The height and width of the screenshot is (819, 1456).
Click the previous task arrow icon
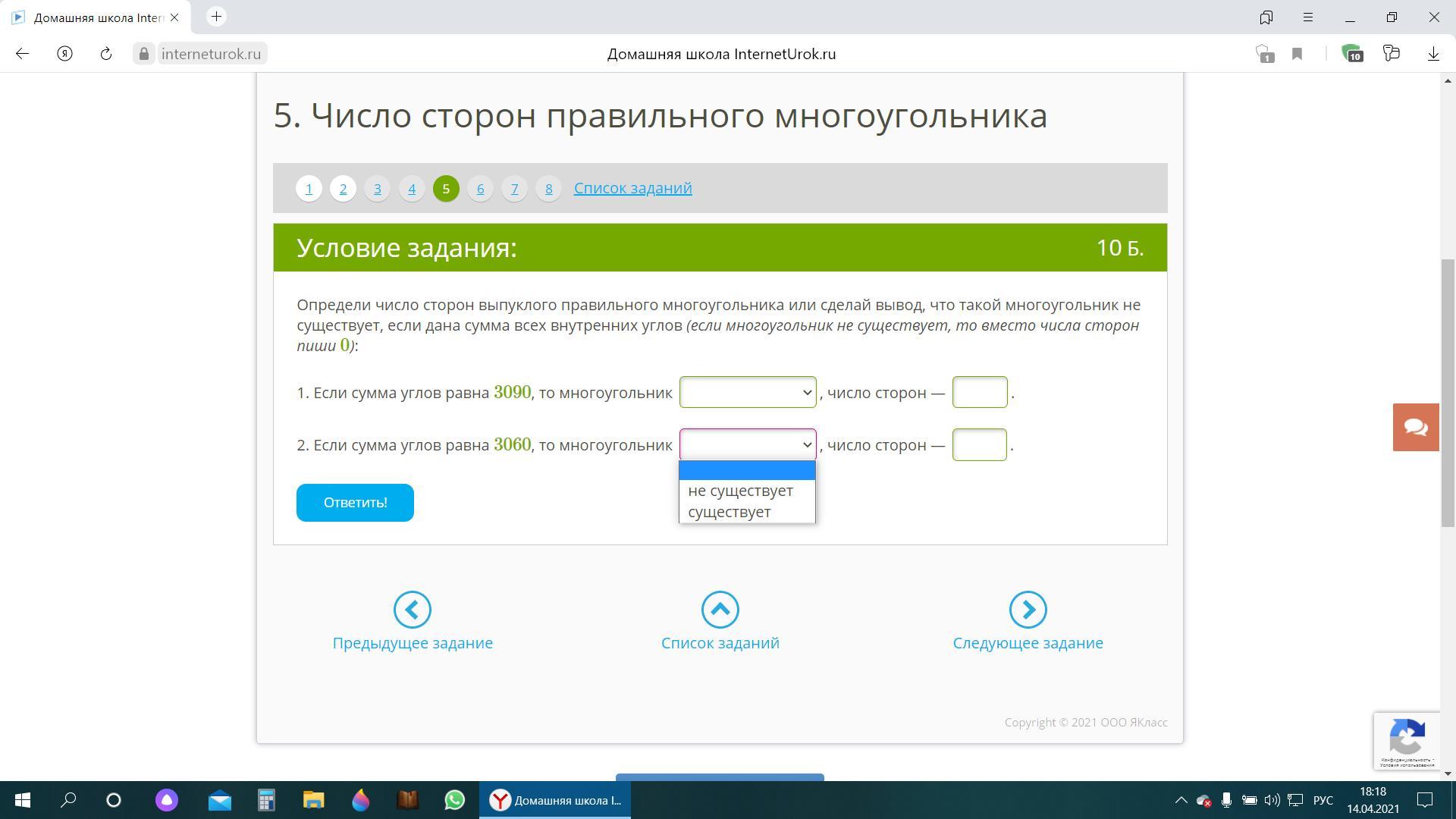(x=413, y=610)
